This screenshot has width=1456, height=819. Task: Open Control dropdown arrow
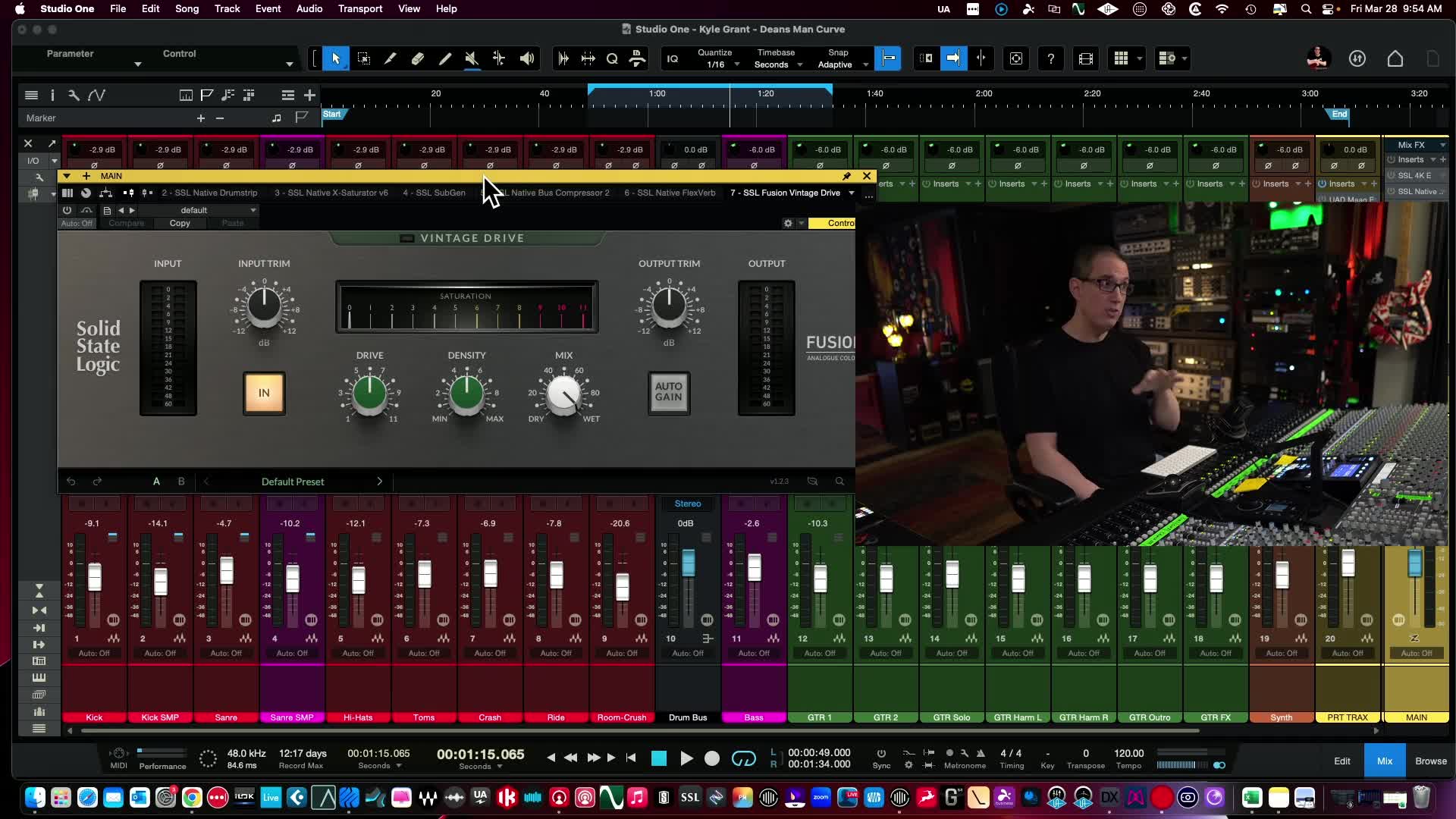pyautogui.click(x=289, y=64)
